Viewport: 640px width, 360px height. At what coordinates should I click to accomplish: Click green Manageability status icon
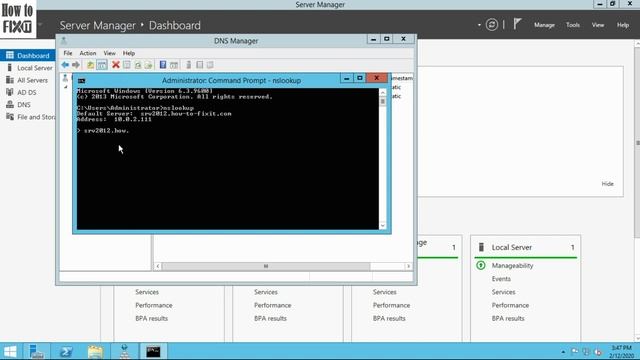[481, 265]
